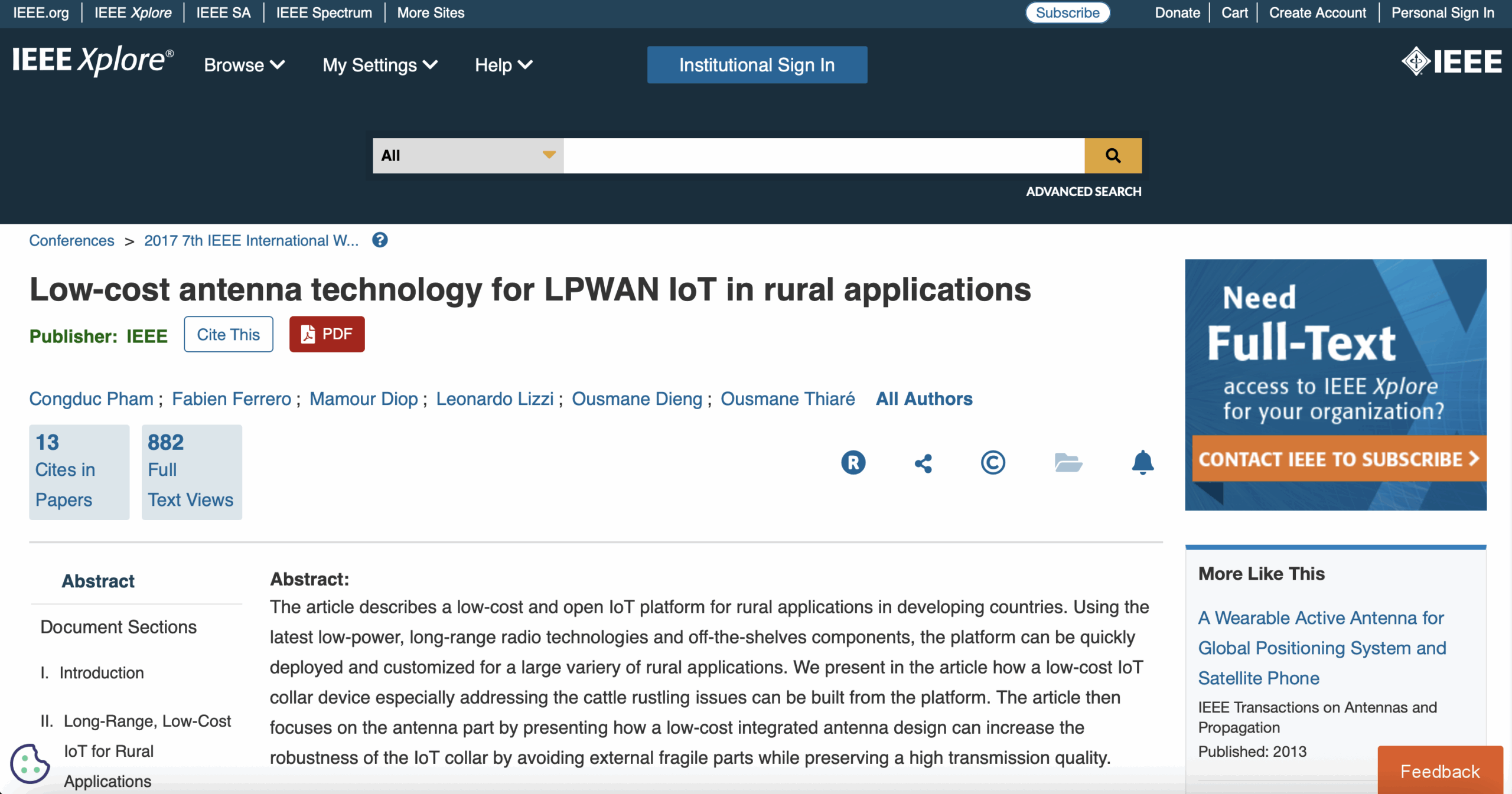The image size is (1512, 794).
Task: Open cookie preferences icon
Action: coord(30,764)
